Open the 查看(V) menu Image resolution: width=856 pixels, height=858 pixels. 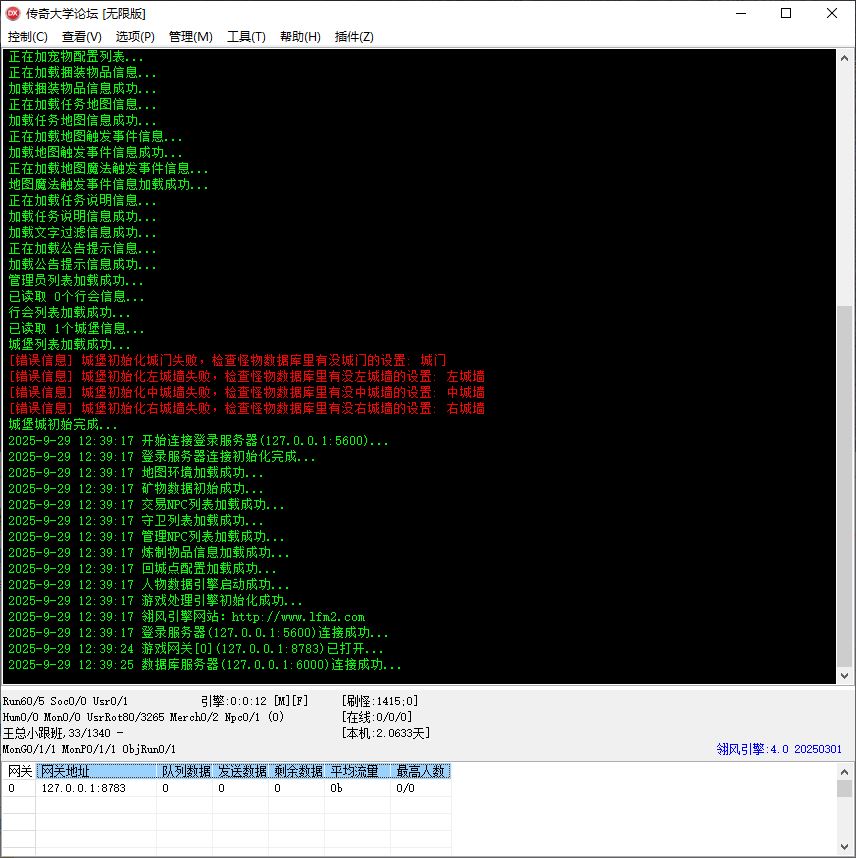[82, 37]
